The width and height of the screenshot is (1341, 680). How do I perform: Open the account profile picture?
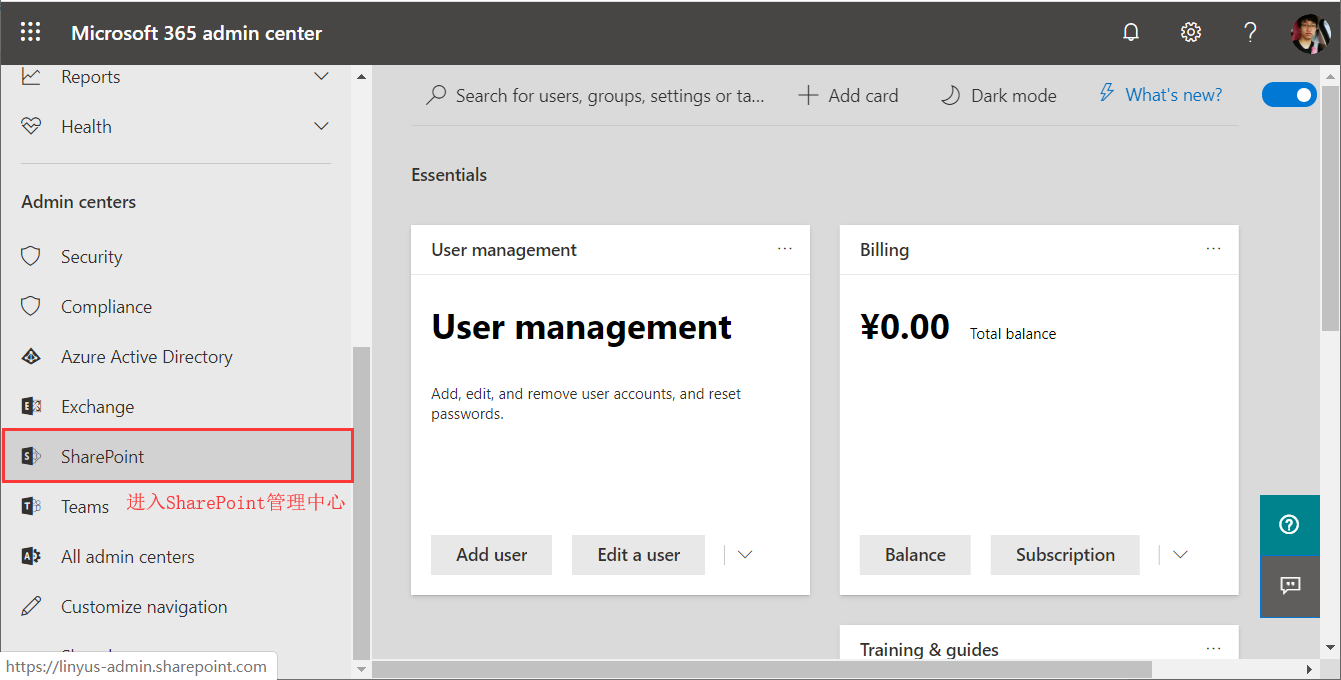click(x=1311, y=33)
